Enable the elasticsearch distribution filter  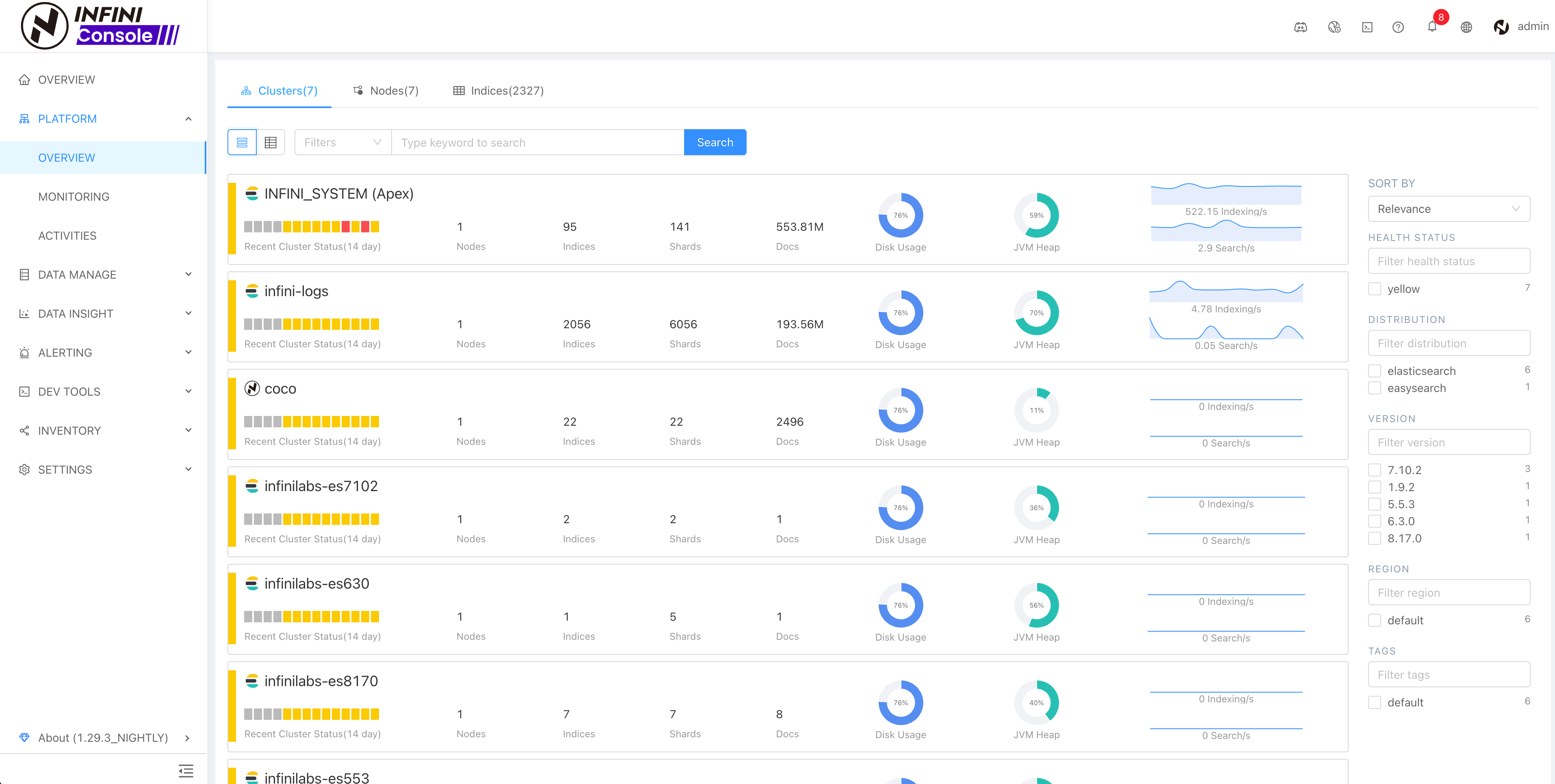(1375, 370)
